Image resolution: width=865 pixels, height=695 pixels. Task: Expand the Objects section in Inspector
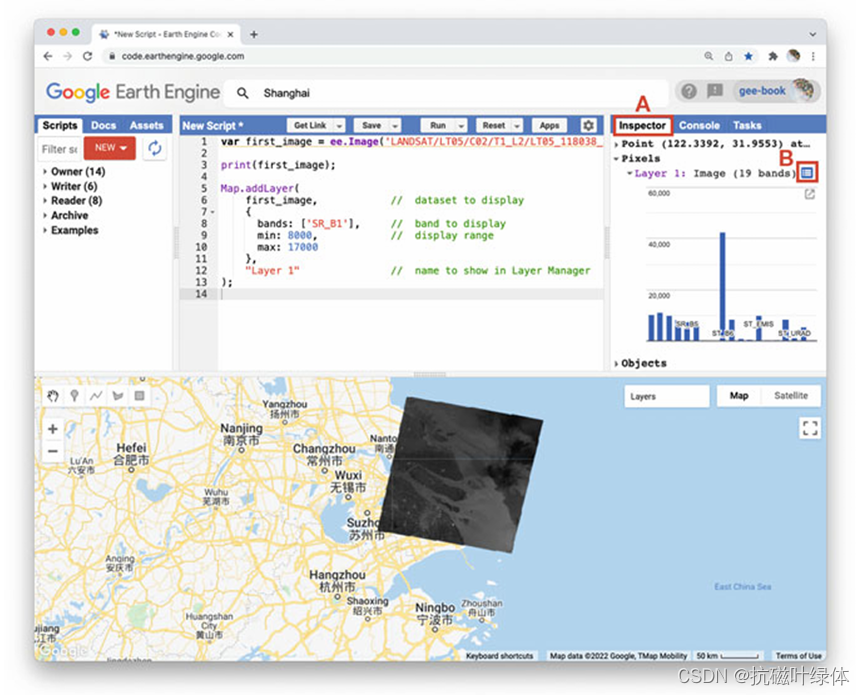616,363
